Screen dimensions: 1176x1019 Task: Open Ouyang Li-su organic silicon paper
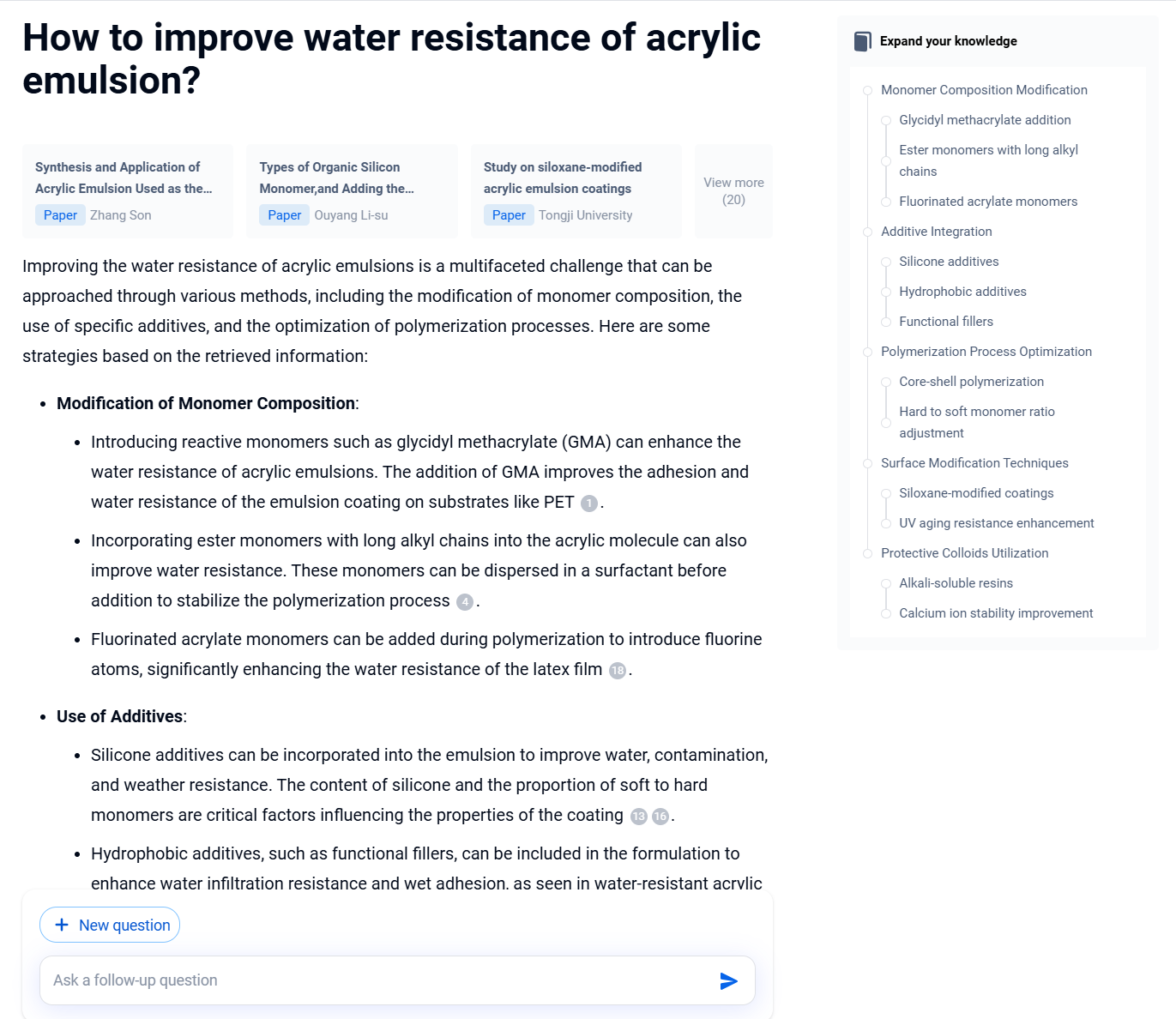click(352, 190)
